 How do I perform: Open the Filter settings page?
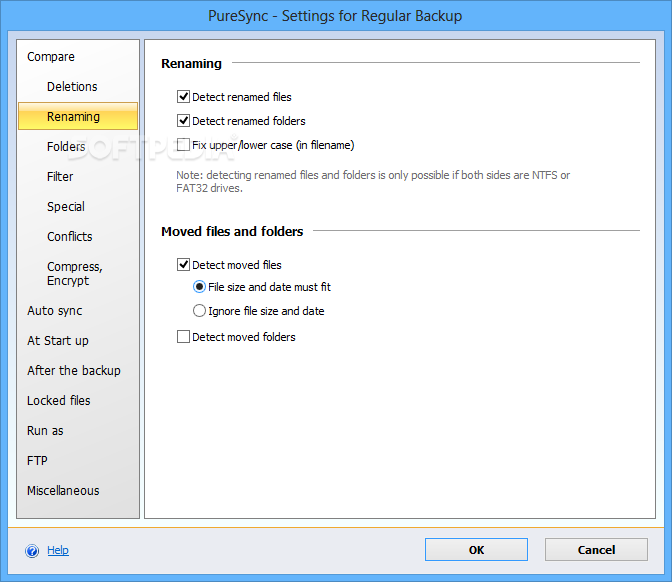[x=60, y=177]
